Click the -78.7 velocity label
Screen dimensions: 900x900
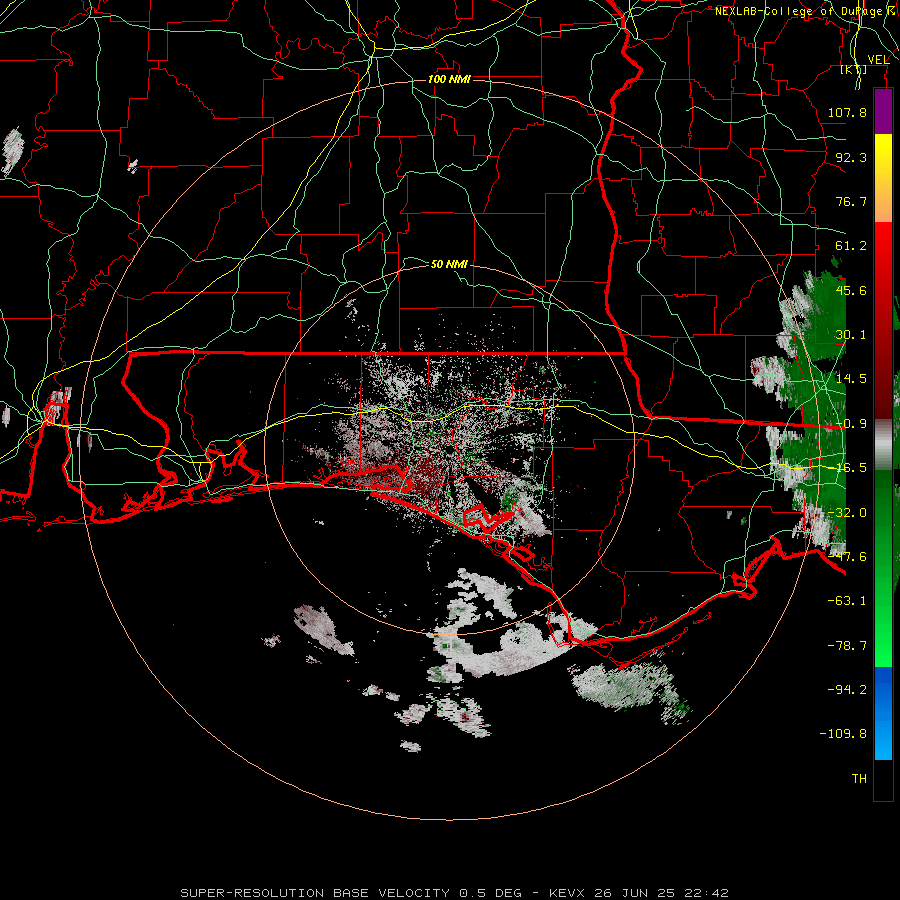[x=847, y=646]
